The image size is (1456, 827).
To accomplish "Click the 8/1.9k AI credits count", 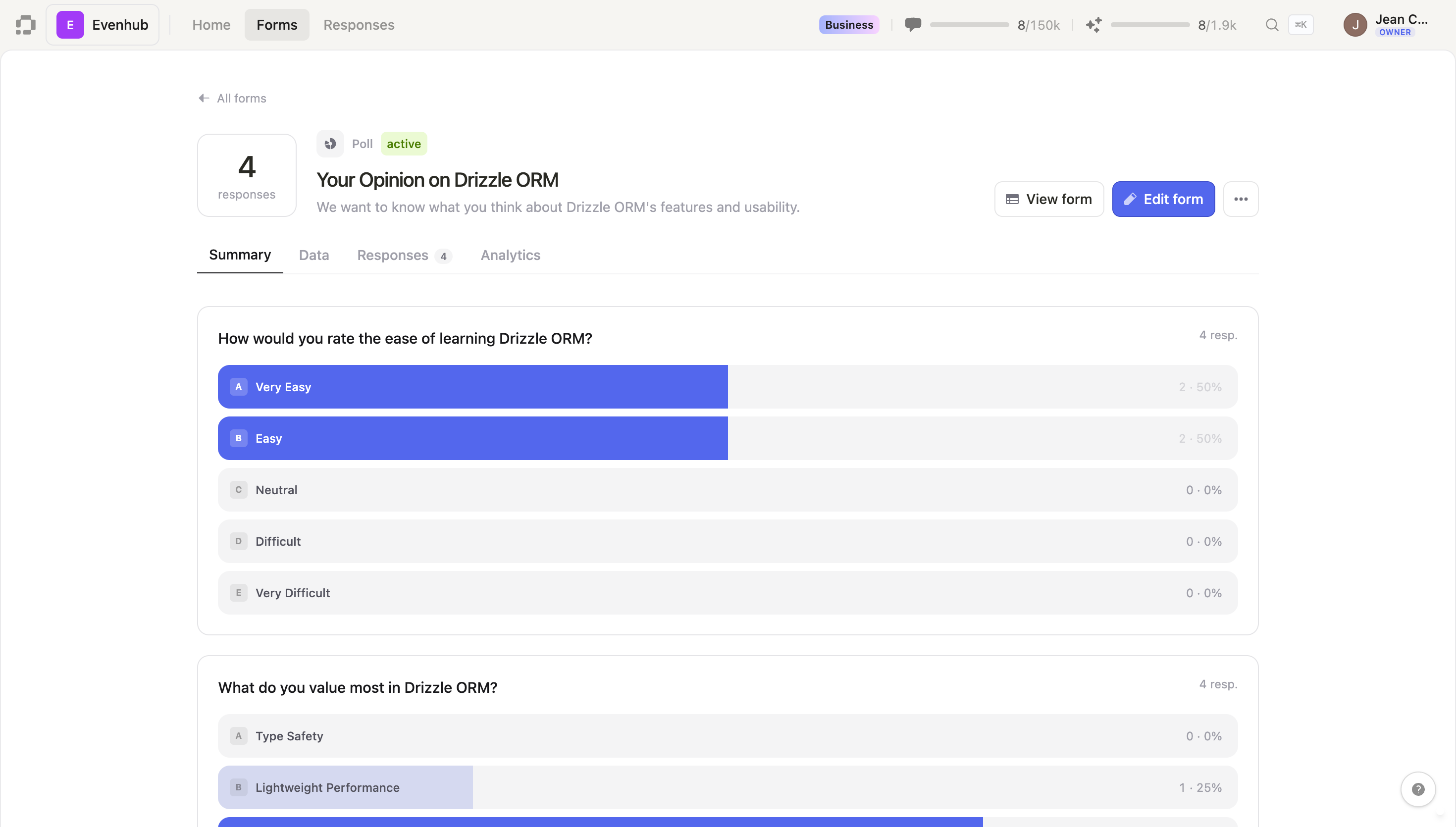I will (x=1217, y=25).
